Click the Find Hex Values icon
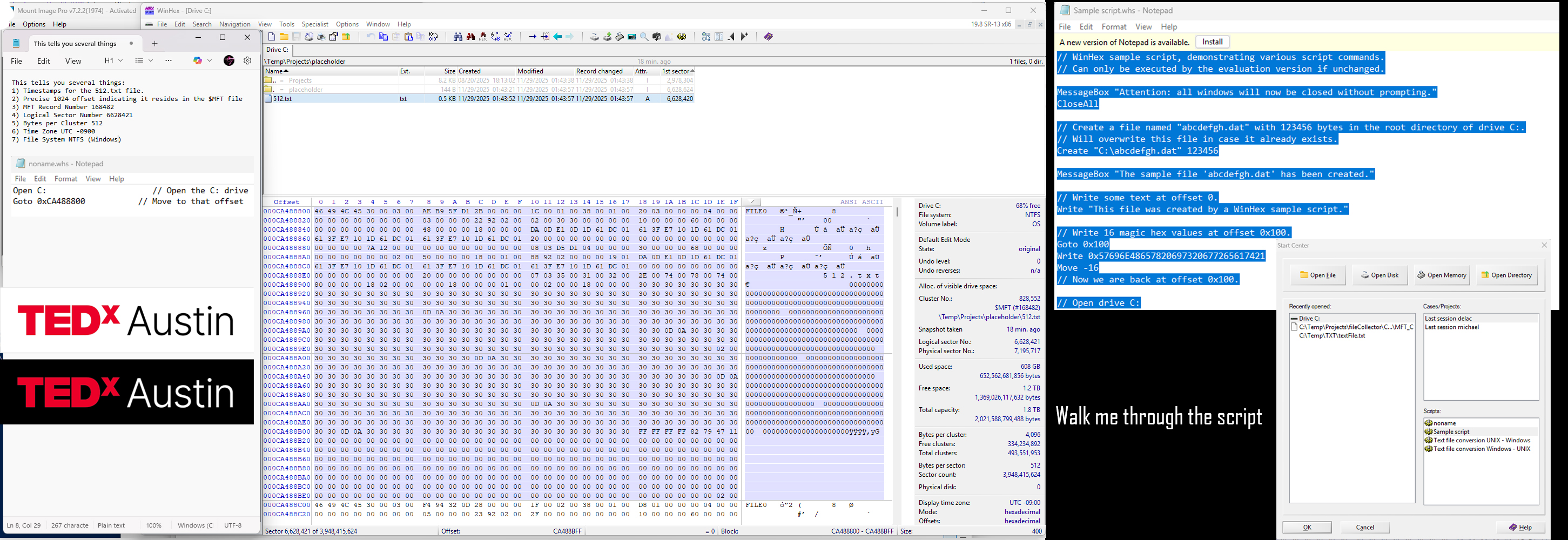Image resolution: width=1568 pixels, height=540 pixels. (x=470, y=37)
